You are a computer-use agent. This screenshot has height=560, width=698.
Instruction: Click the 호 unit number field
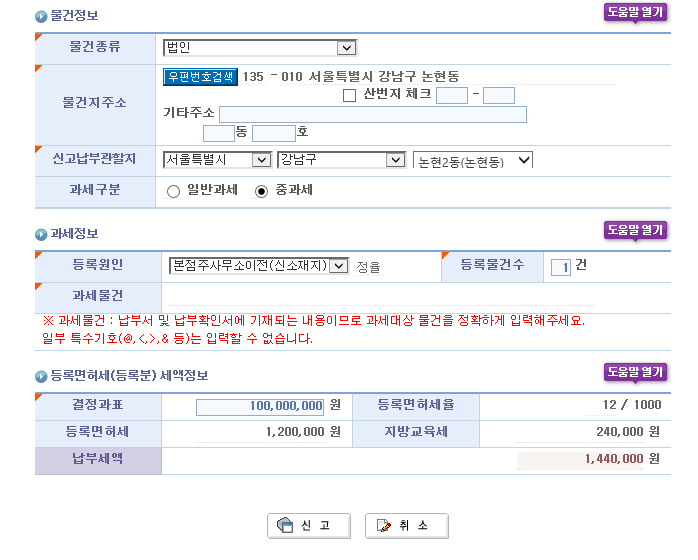274,133
